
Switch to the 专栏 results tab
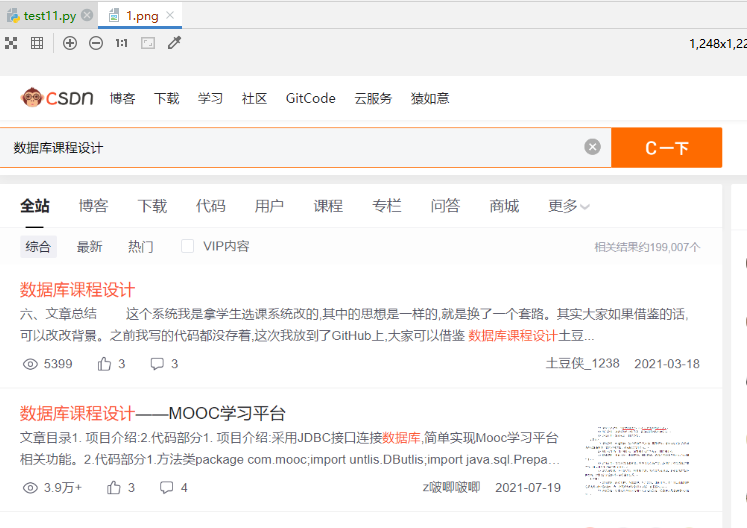pos(387,206)
